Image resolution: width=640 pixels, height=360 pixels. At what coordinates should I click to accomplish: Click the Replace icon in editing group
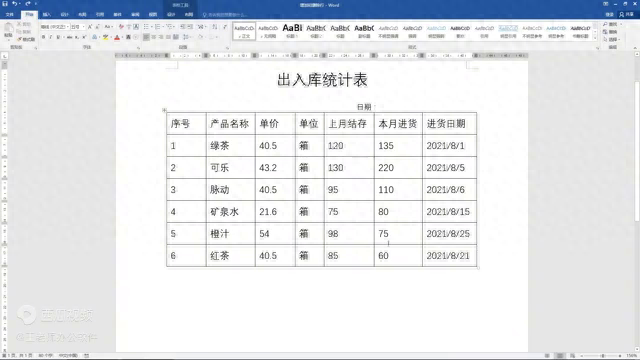click(x=605, y=32)
